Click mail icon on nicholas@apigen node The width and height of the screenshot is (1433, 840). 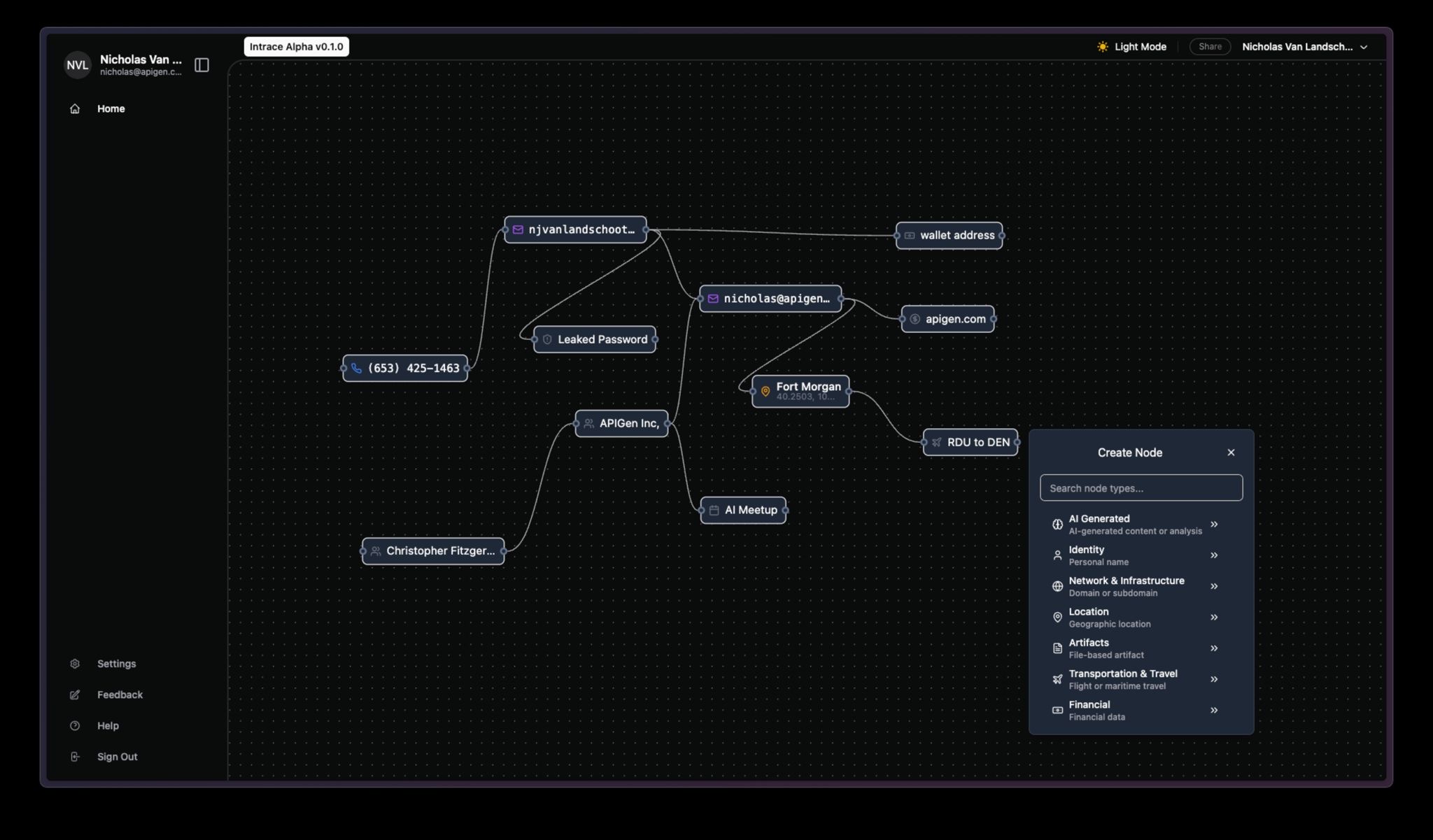(713, 299)
